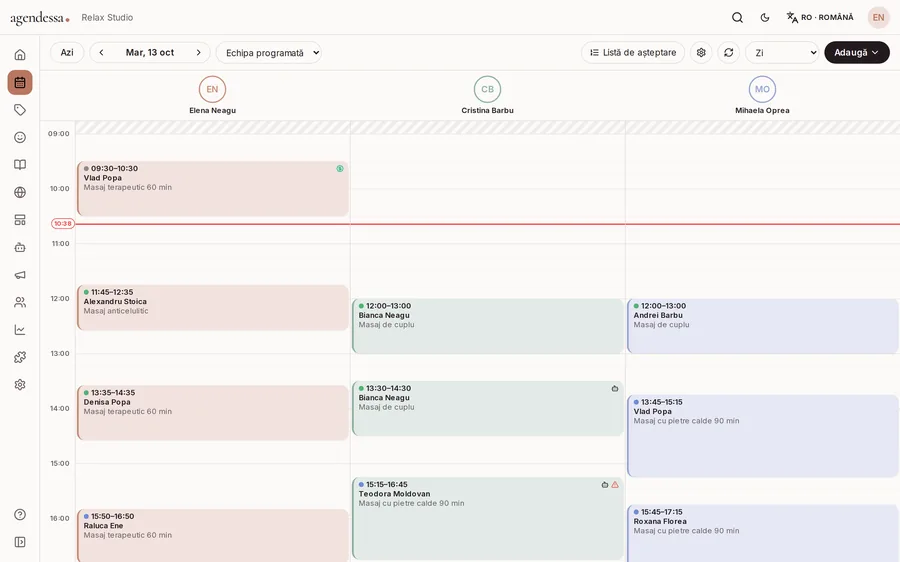Open Andrei Barbu 12:00–13:00 appointment
Viewport: 900px width, 562px height.
763,326
